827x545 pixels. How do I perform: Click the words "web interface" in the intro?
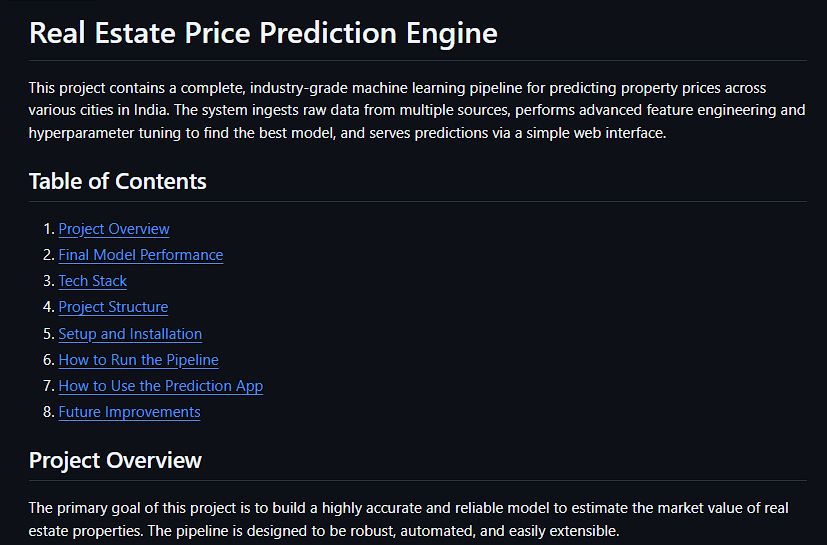tap(618, 132)
